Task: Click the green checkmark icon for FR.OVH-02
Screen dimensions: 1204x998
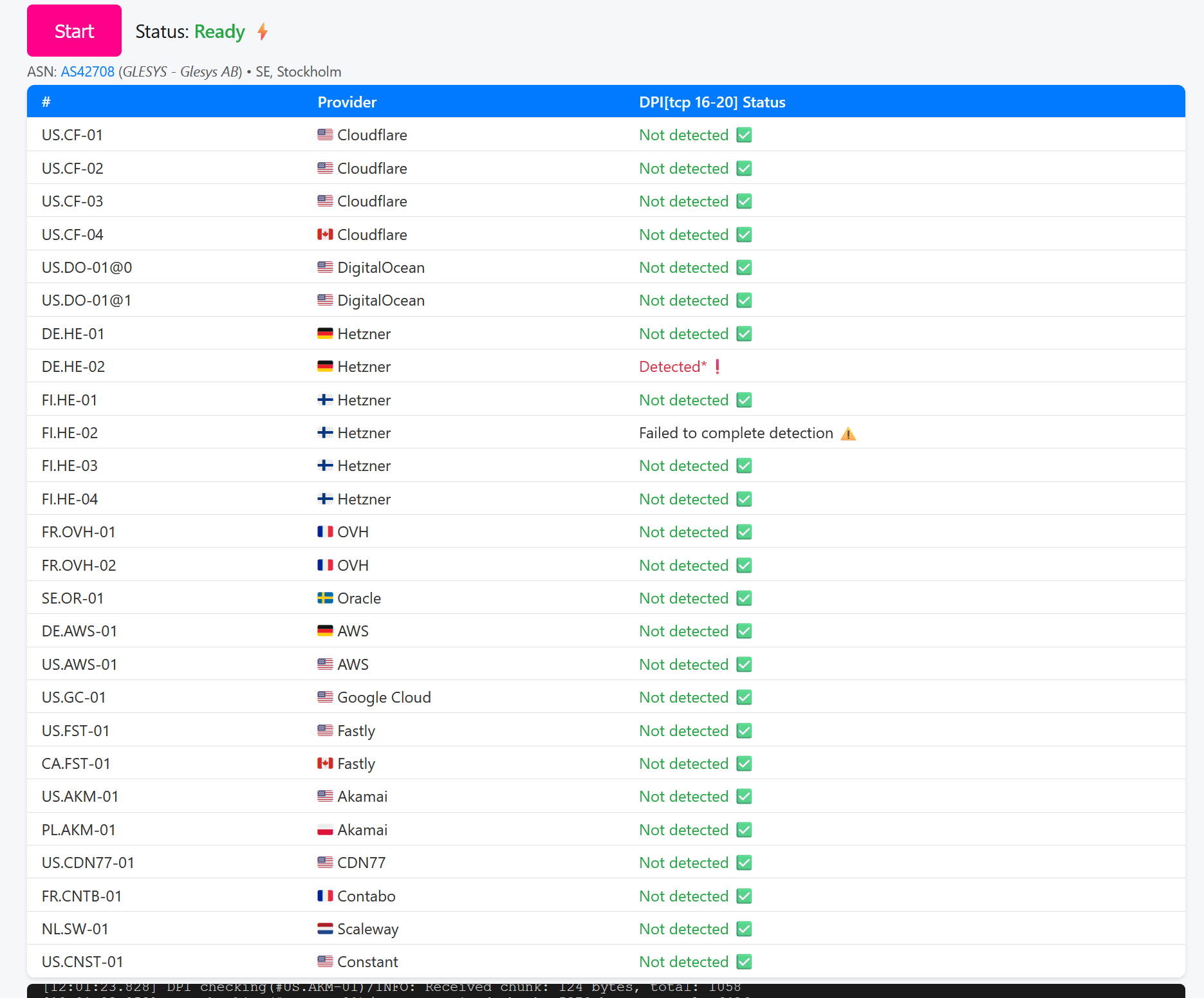Action: [x=744, y=566]
